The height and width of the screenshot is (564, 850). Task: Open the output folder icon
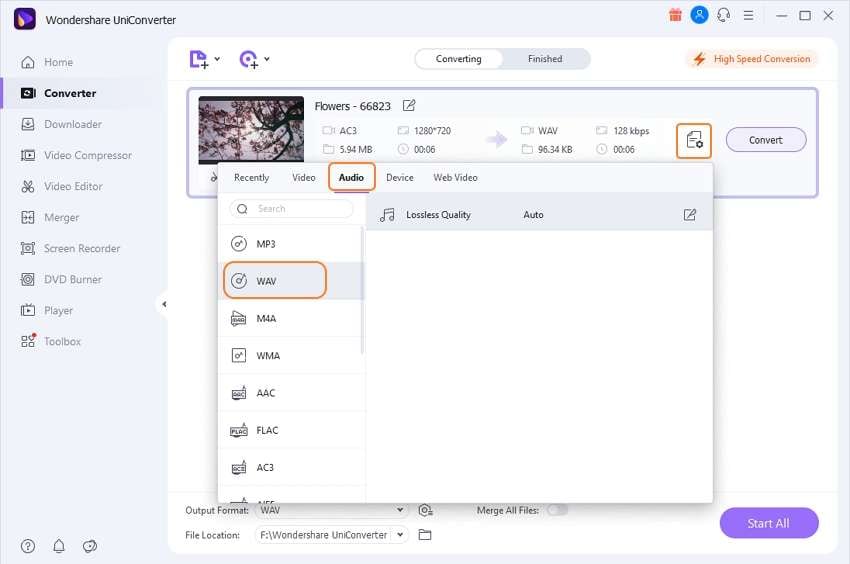(x=425, y=535)
